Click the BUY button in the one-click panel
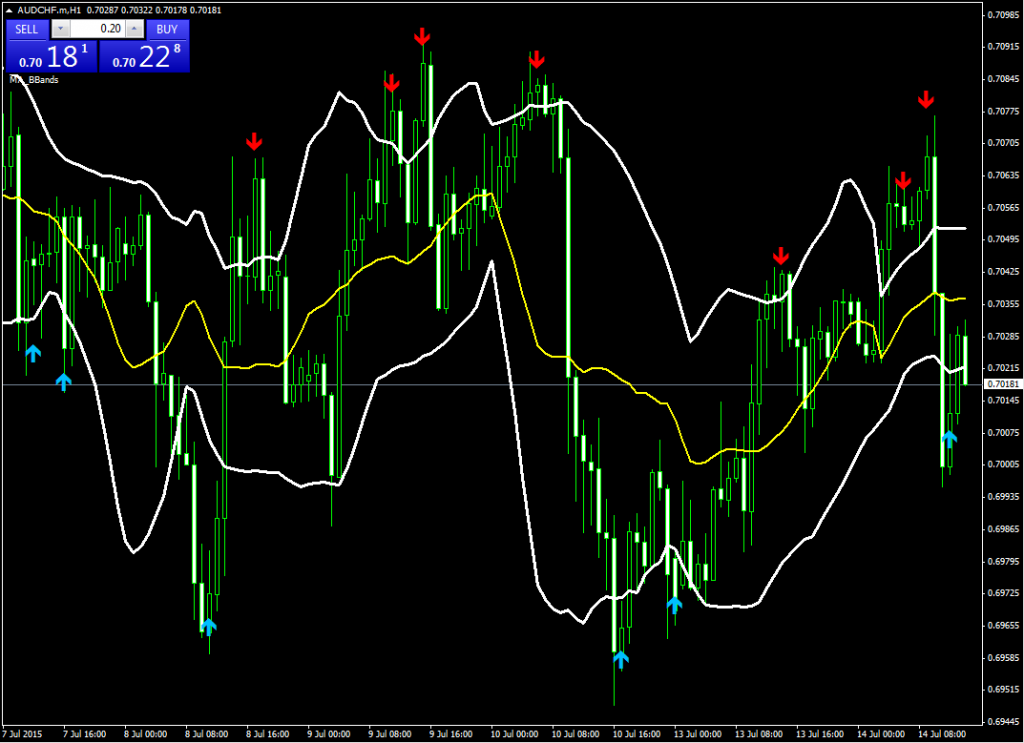This screenshot has width=1024, height=743. pyautogui.click(x=167, y=29)
